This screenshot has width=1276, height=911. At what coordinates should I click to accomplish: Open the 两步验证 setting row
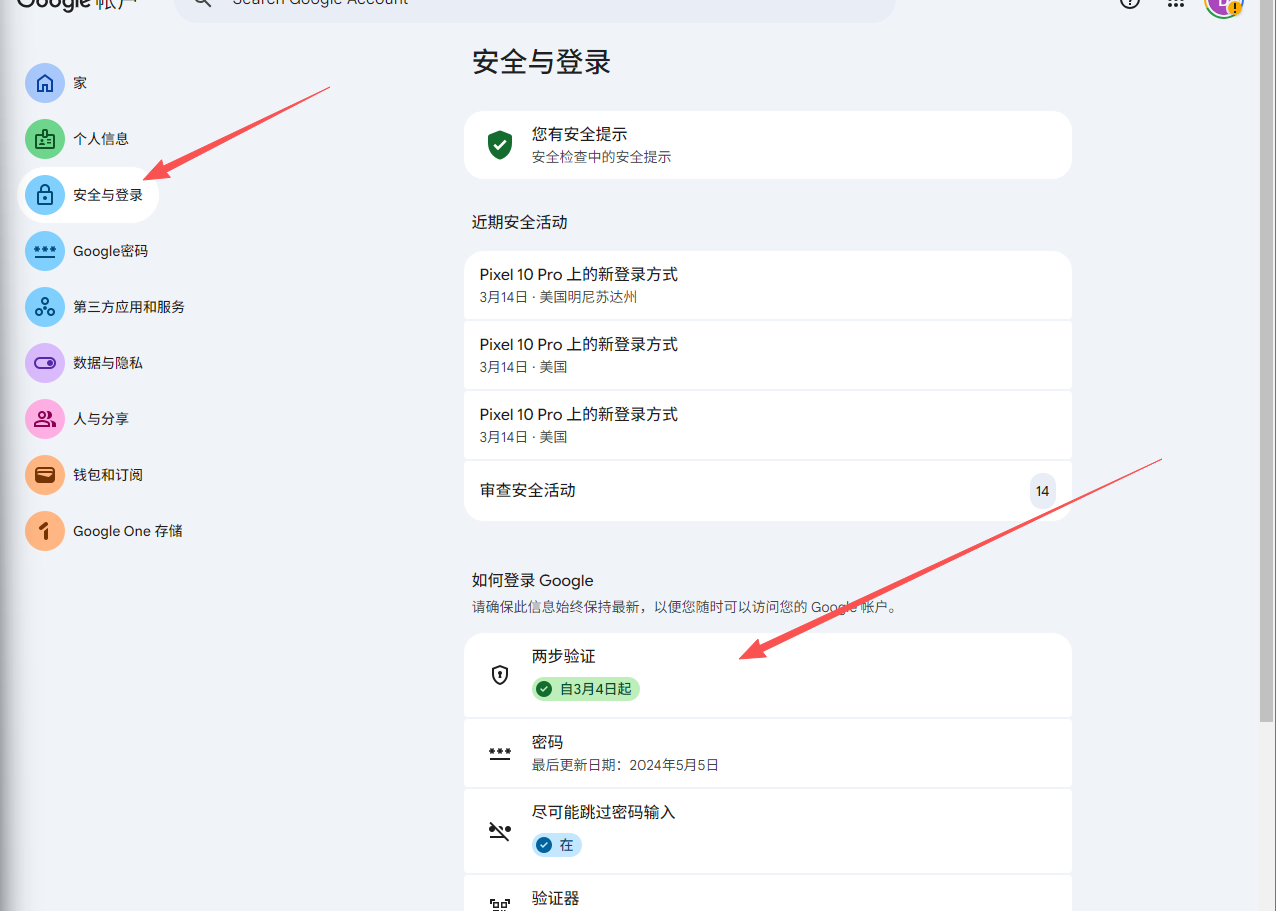pyautogui.click(x=767, y=674)
